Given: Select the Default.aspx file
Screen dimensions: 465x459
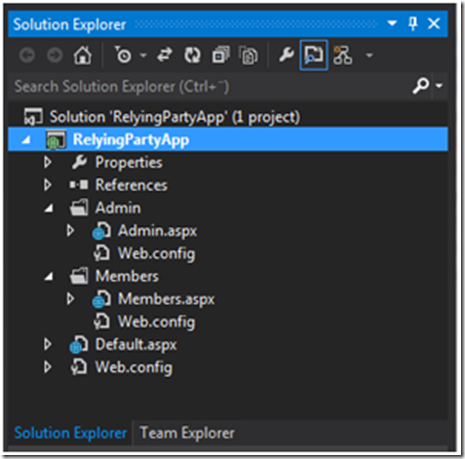Looking at the screenshot, I should 136,344.
